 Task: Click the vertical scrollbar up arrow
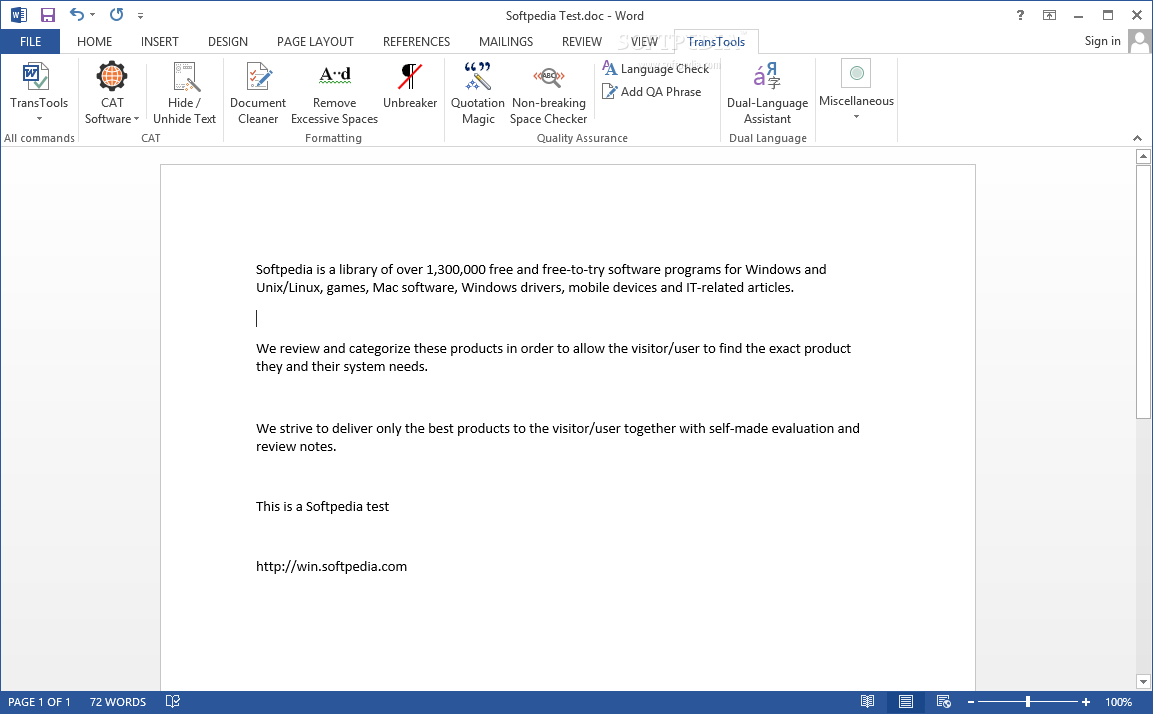coord(1143,156)
